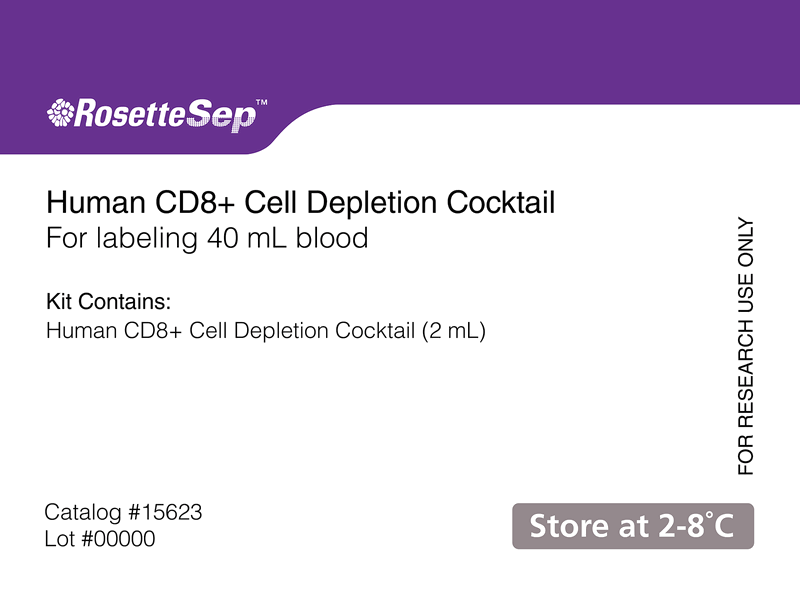Viewport: 800px width, 615px height.
Task: Click the 'Kit Contains:' heading
Action: coord(109,302)
